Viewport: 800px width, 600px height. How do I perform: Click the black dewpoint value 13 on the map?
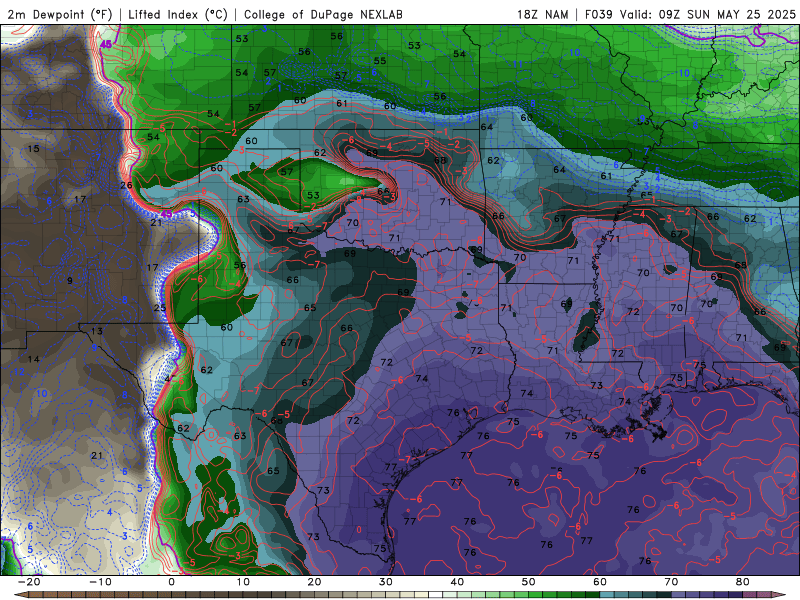(x=97, y=331)
